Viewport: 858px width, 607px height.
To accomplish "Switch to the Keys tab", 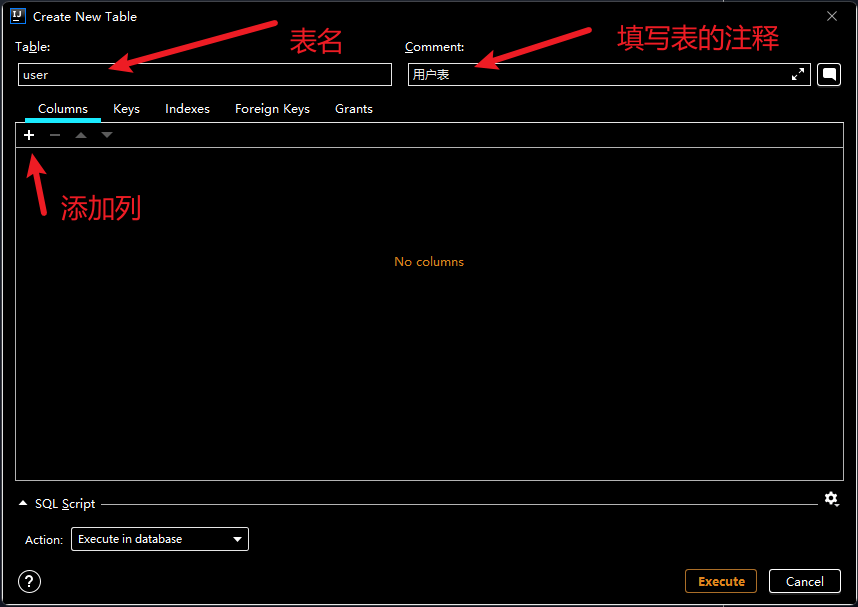I will click(x=126, y=109).
